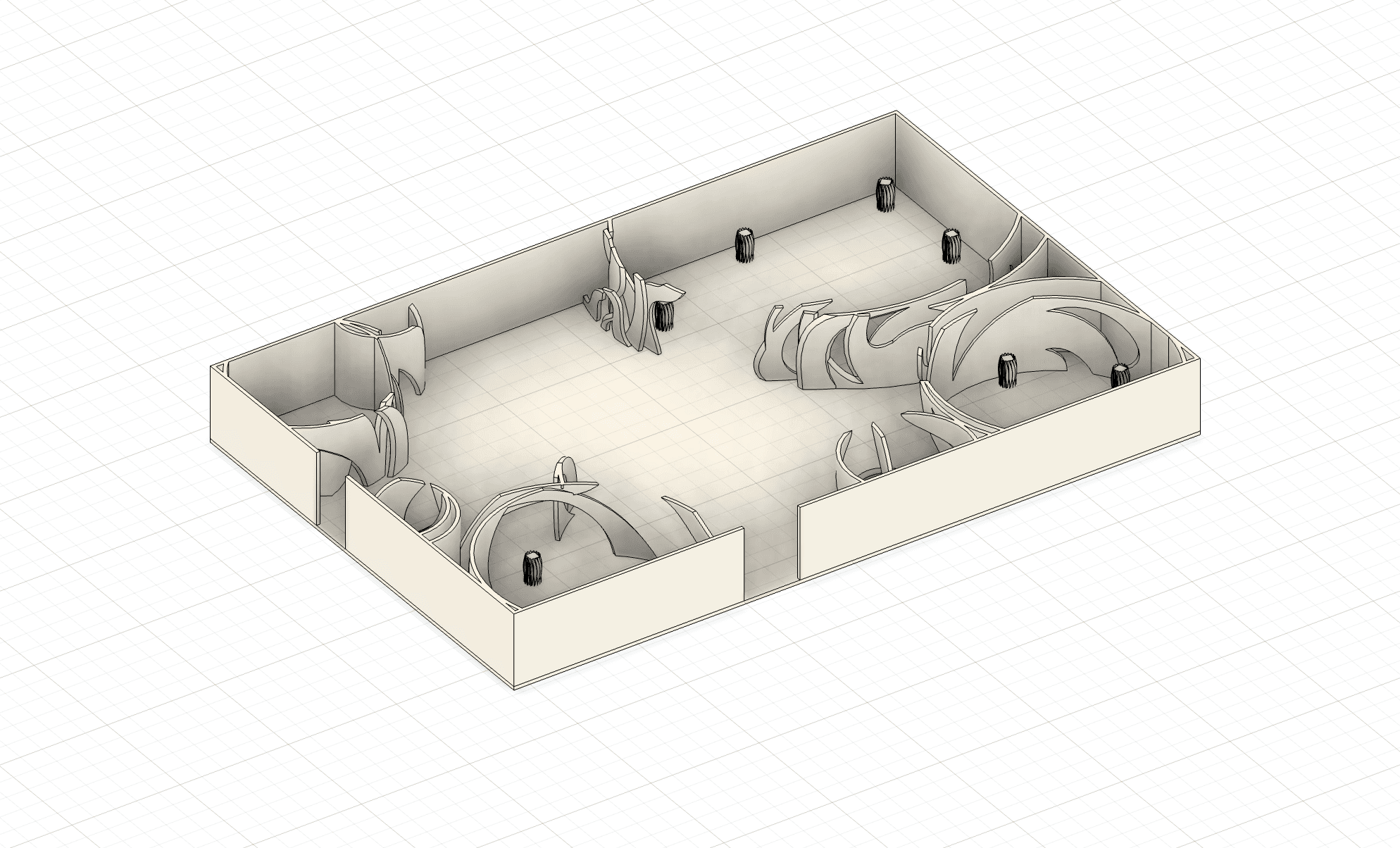Screen dimensions: 1400x848
Task: Click the nearest bottom corner of the model base
Action: coord(515,689)
